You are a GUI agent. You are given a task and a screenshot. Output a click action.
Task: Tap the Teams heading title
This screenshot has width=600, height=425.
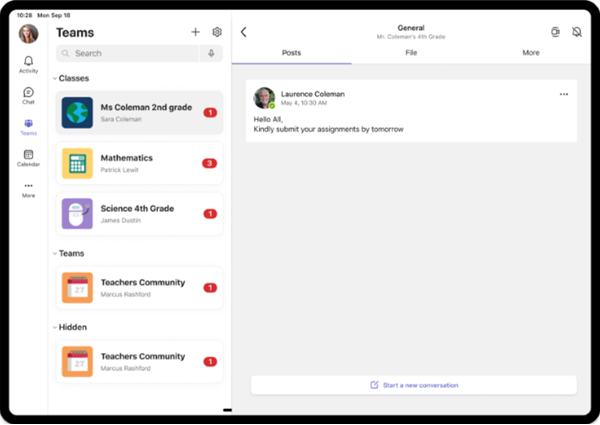[75, 33]
